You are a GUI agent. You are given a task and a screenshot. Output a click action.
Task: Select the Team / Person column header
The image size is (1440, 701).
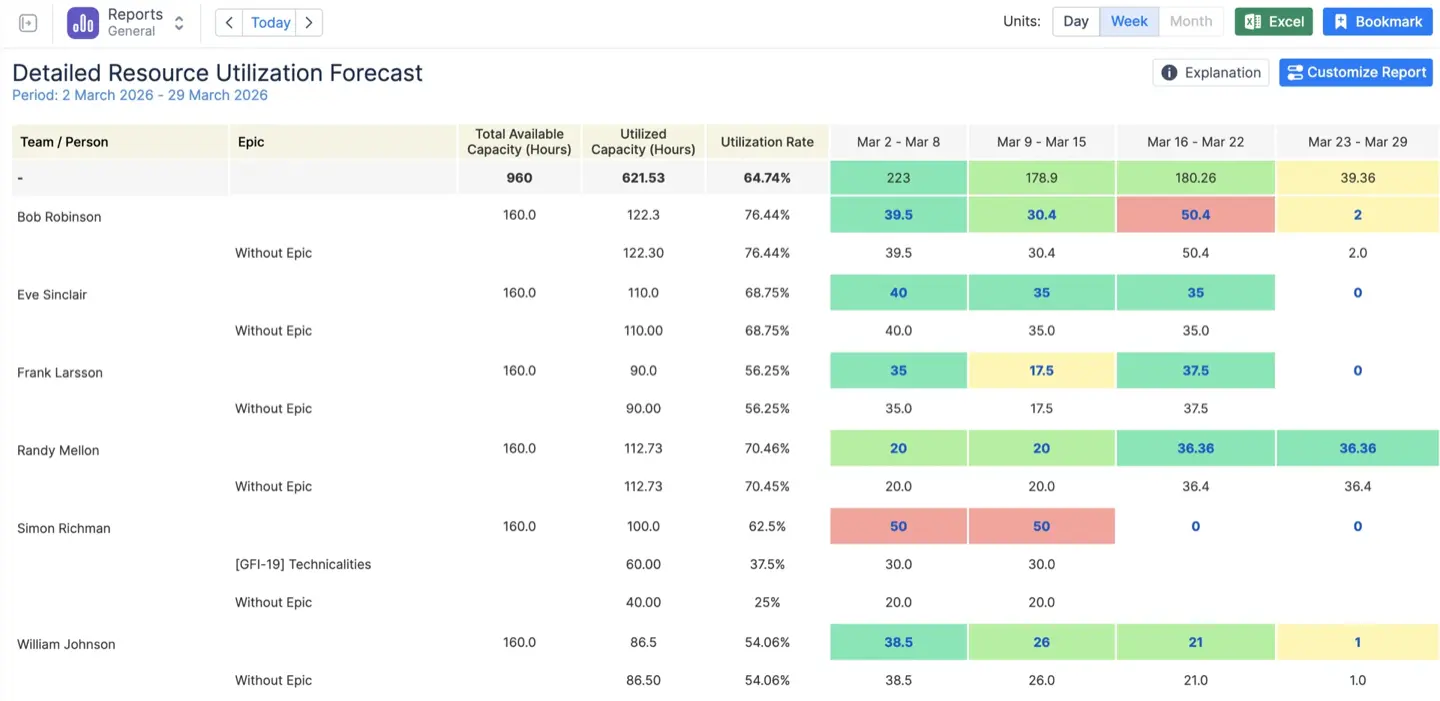pyautogui.click(x=64, y=141)
